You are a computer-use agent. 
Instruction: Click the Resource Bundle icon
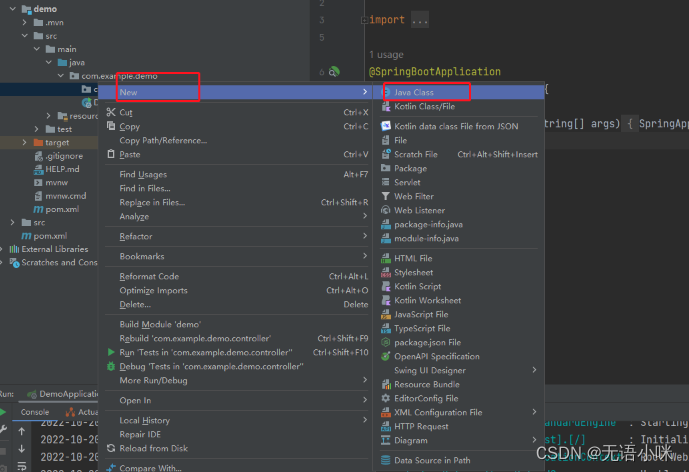coord(386,384)
